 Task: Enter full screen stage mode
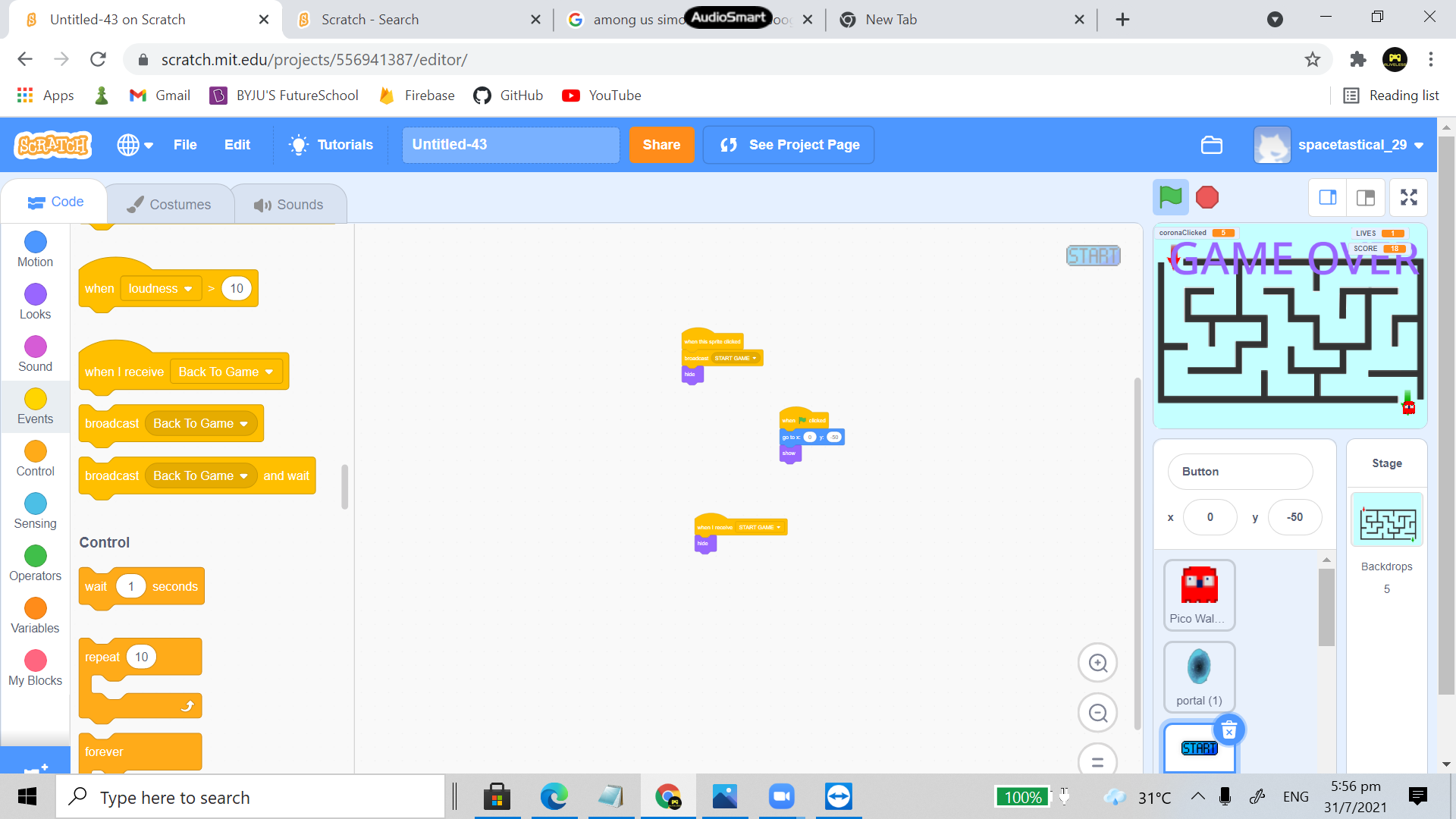[x=1408, y=198]
